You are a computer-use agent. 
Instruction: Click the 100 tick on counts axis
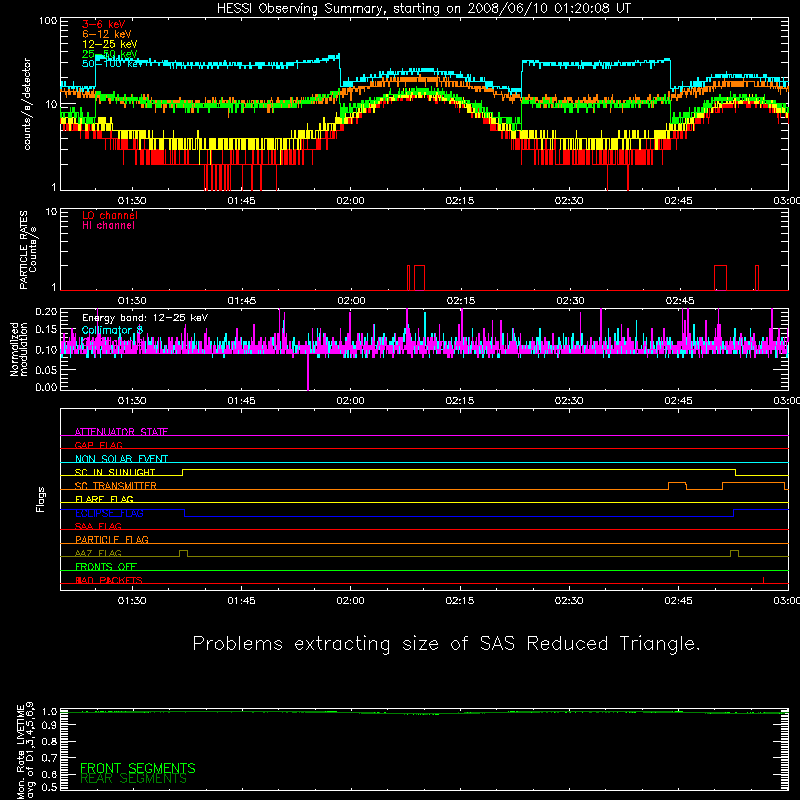(x=48, y=21)
